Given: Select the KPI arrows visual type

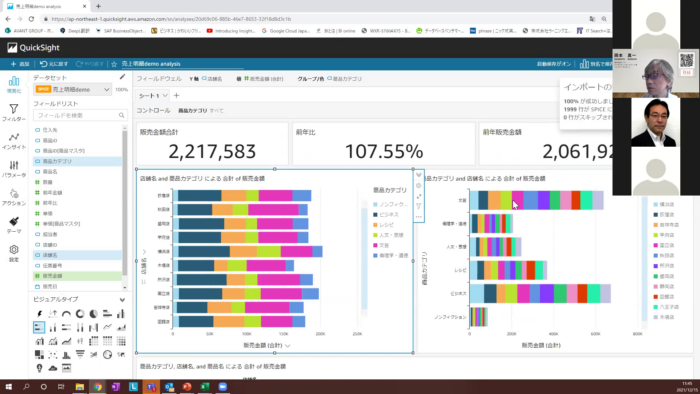Looking at the screenshot, I should click(53, 314).
